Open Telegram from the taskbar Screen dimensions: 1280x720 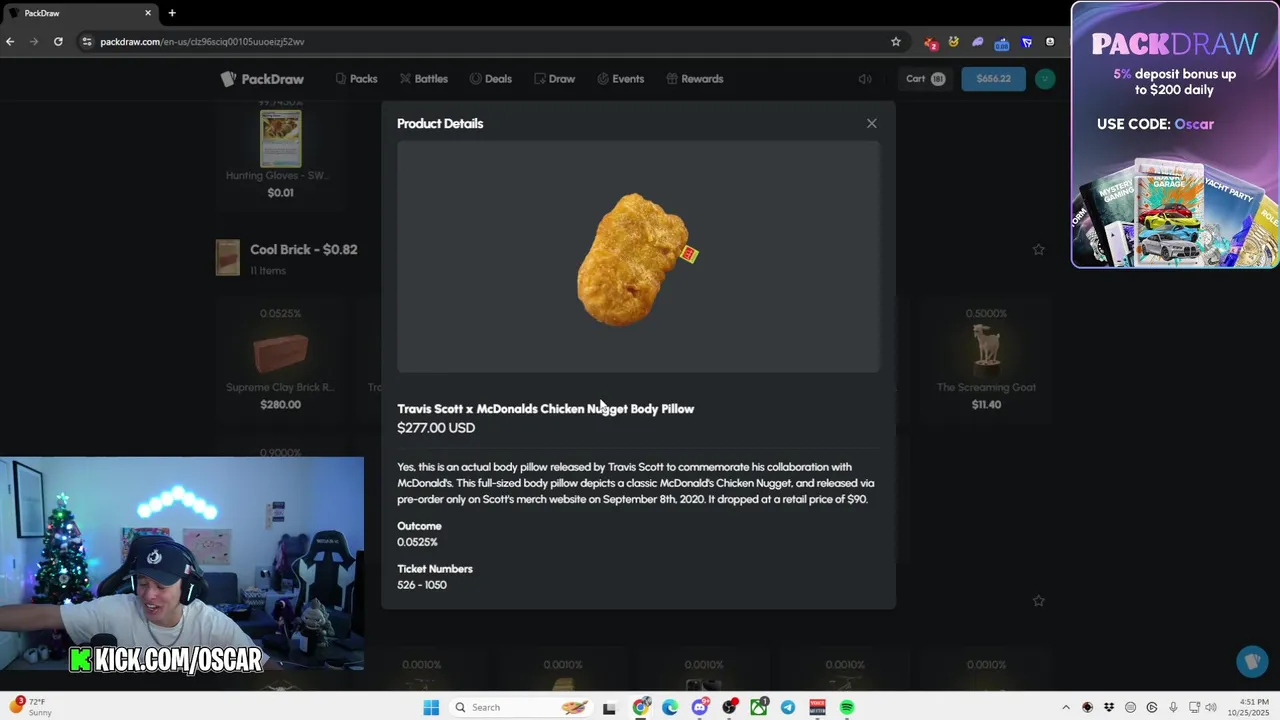tap(788, 707)
